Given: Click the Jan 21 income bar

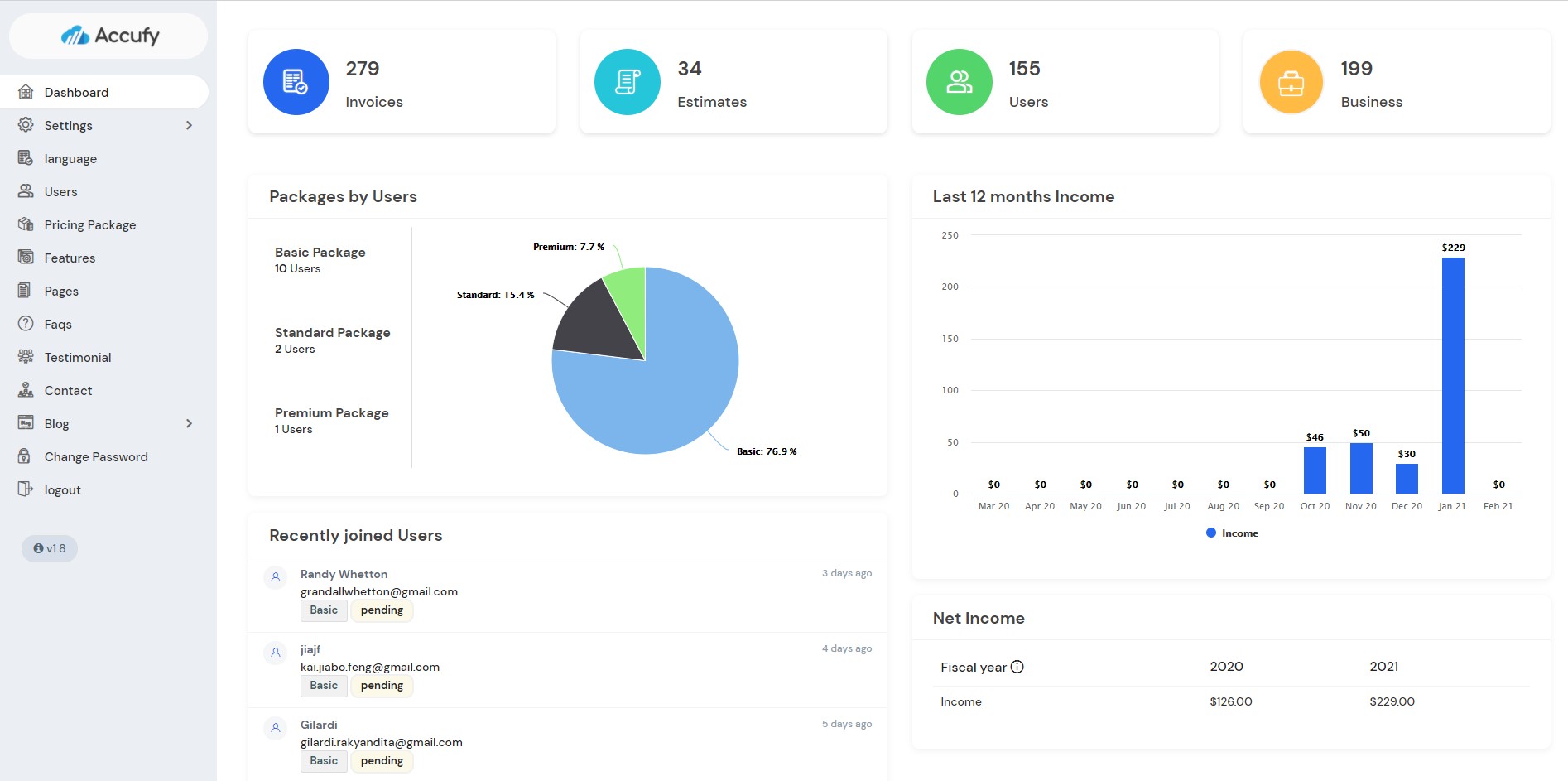Looking at the screenshot, I should coord(1453,375).
